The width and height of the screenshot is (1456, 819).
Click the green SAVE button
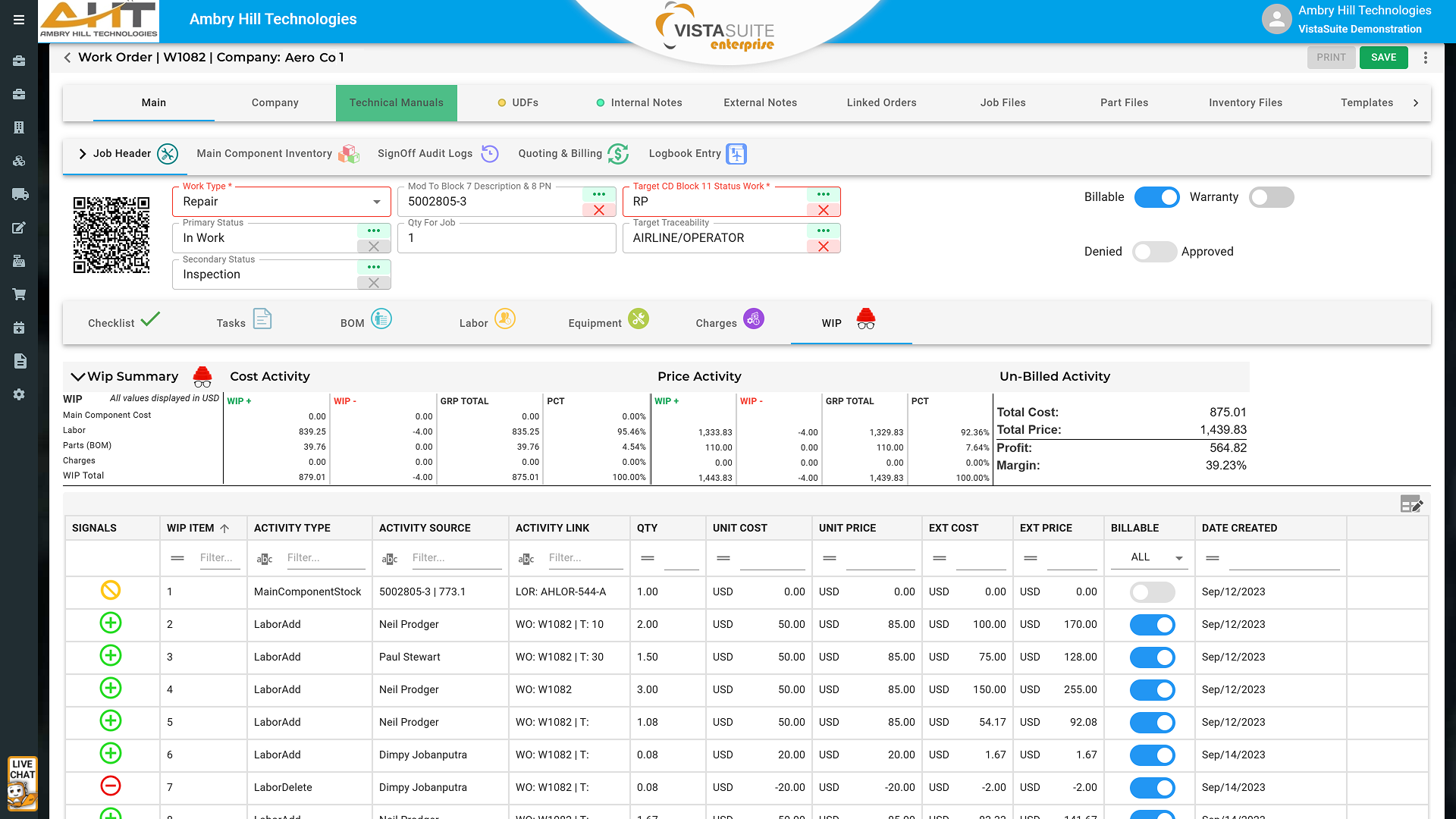[x=1383, y=58]
